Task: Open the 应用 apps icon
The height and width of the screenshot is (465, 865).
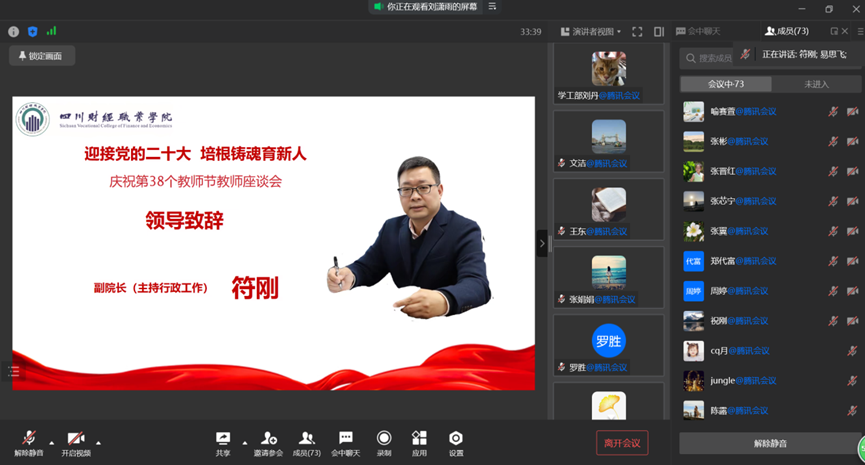Action: point(419,438)
